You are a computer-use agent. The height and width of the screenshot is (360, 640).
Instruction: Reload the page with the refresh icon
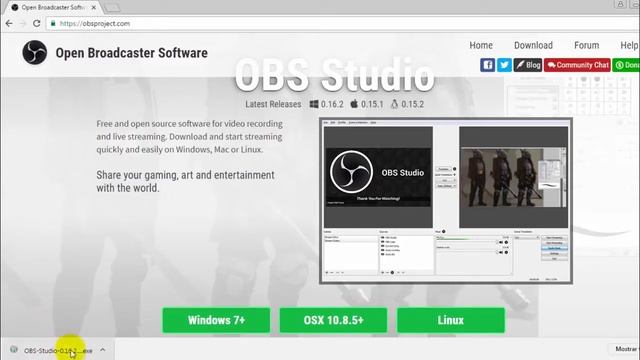[37, 24]
